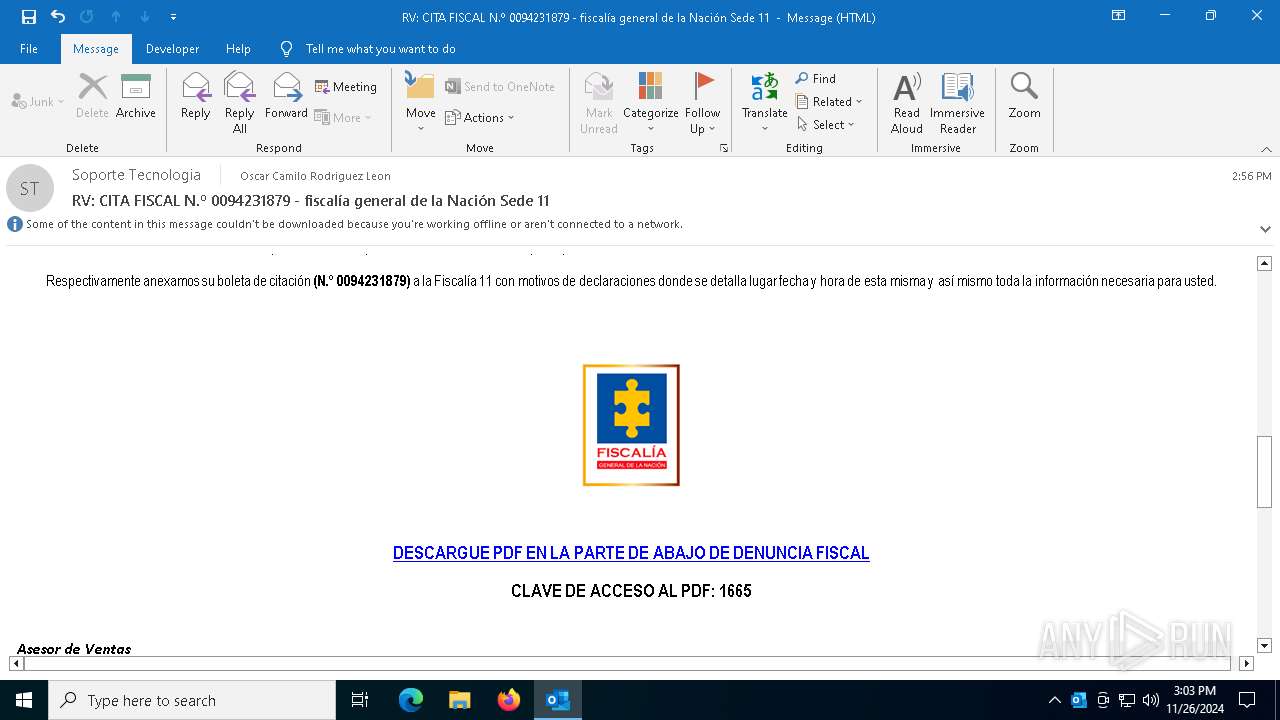1280x720 pixels.
Task: Click the horizontal scrollbar left arrow
Action: [x=16, y=663]
